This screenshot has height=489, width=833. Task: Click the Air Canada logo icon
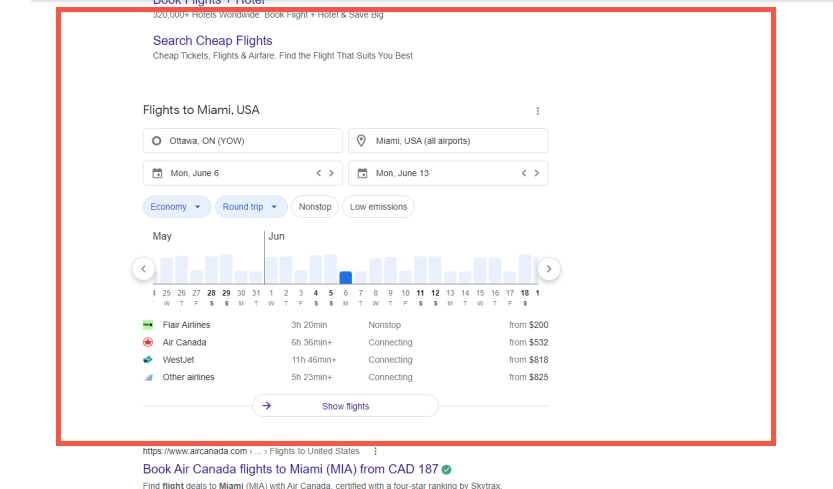(x=148, y=342)
